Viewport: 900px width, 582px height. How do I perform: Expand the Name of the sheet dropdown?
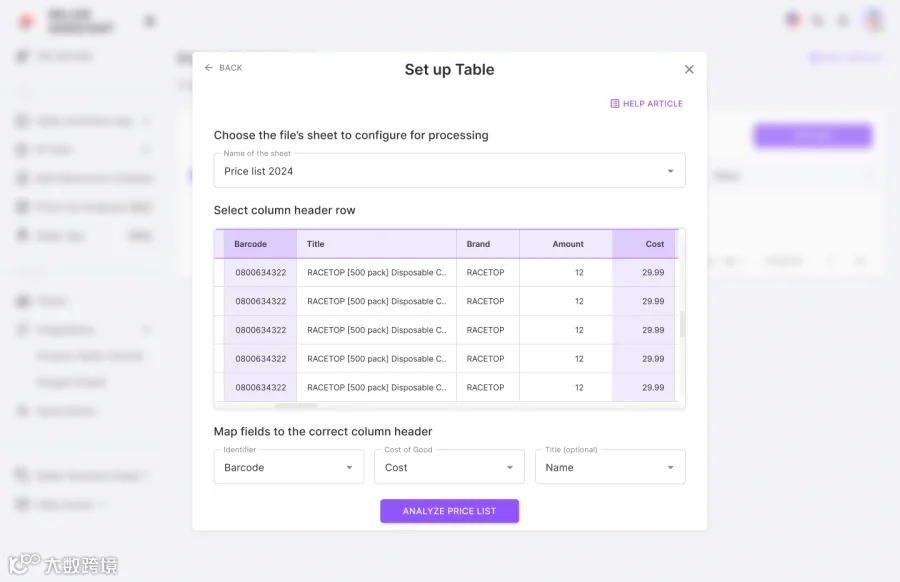449,170
